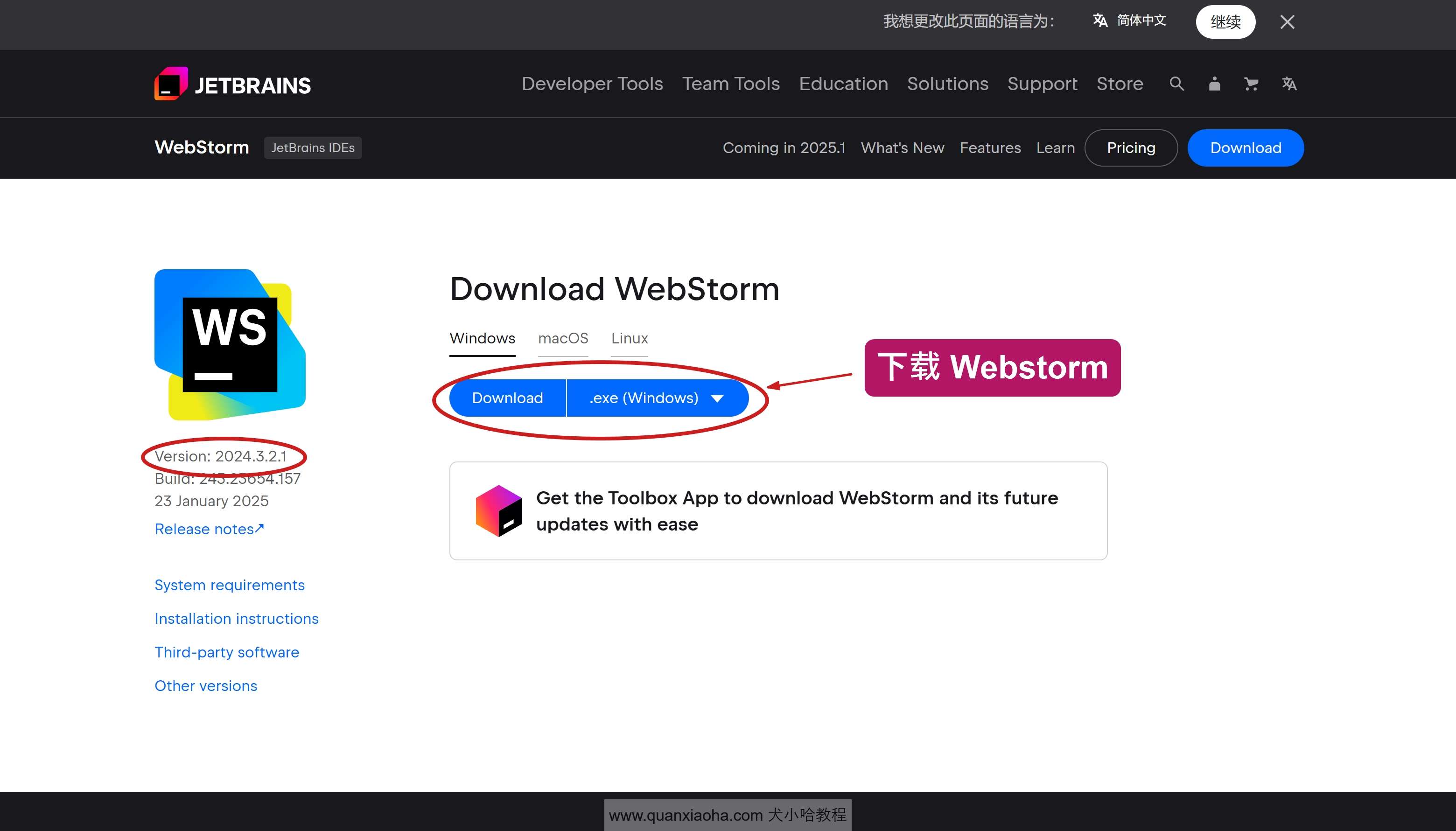This screenshot has width=1456, height=831.
Task: Click the search icon in the navbar
Action: (1177, 84)
